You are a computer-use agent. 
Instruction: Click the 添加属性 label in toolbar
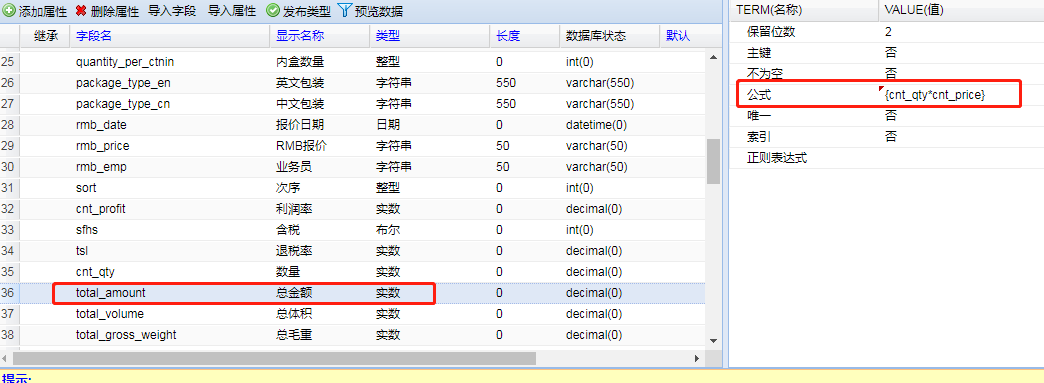pos(43,11)
